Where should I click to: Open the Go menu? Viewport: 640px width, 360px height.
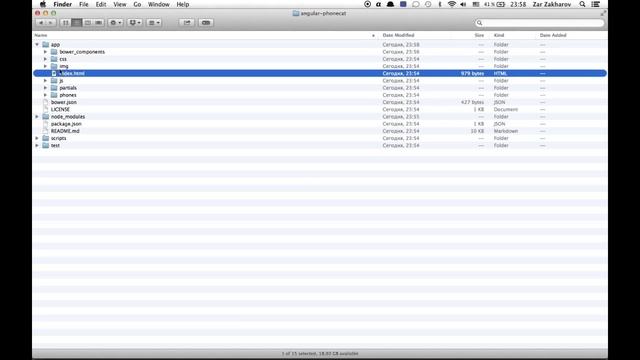137,4
